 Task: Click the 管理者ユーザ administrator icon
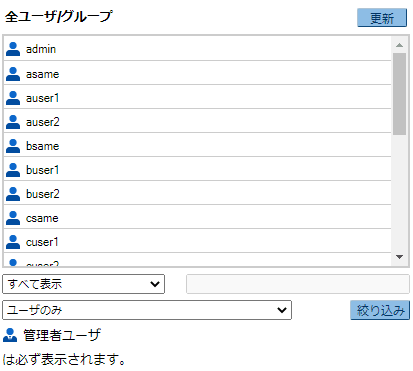(x=10, y=335)
